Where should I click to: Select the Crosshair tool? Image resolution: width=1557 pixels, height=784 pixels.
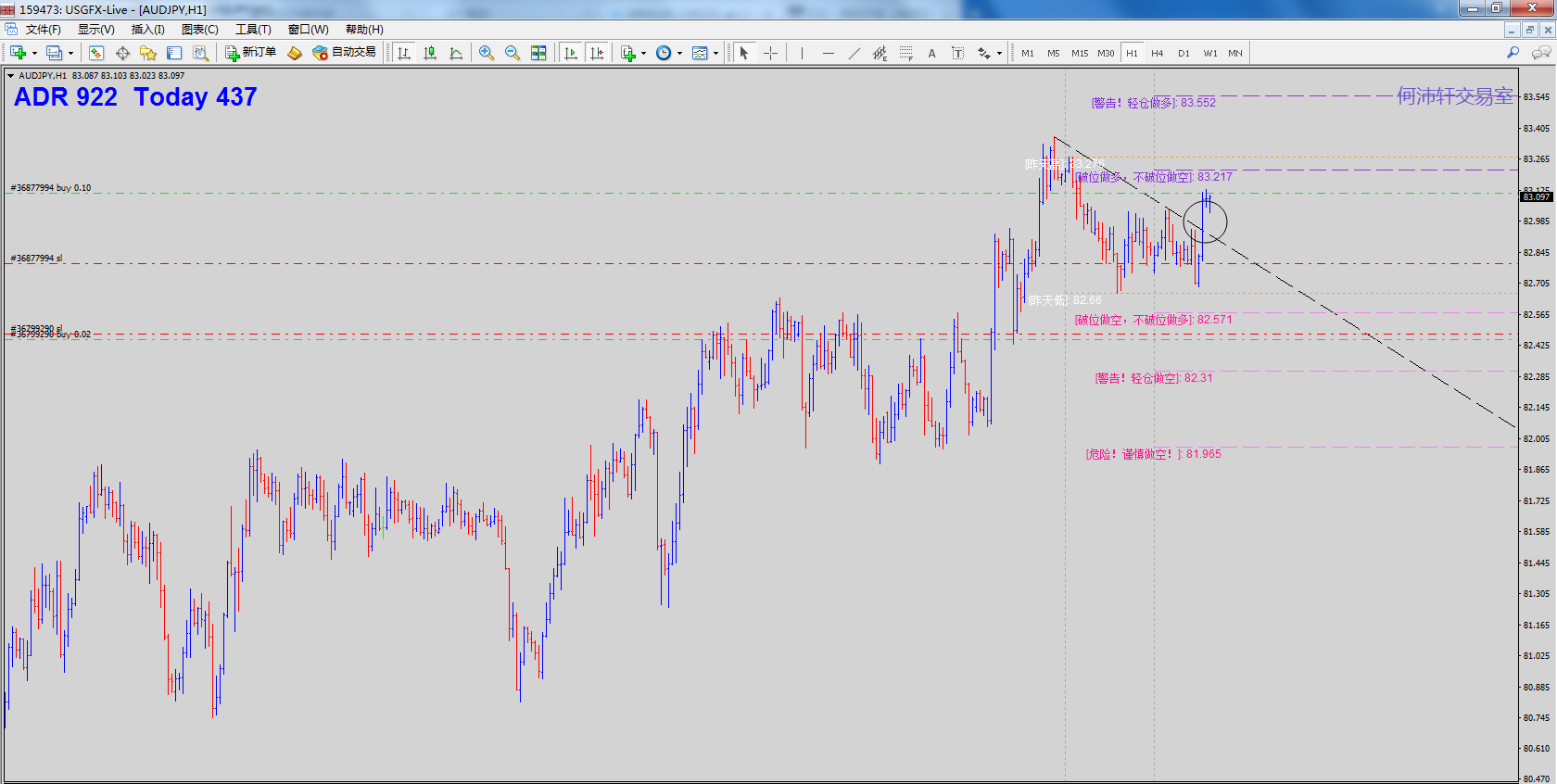pyautogui.click(x=770, y=53)
